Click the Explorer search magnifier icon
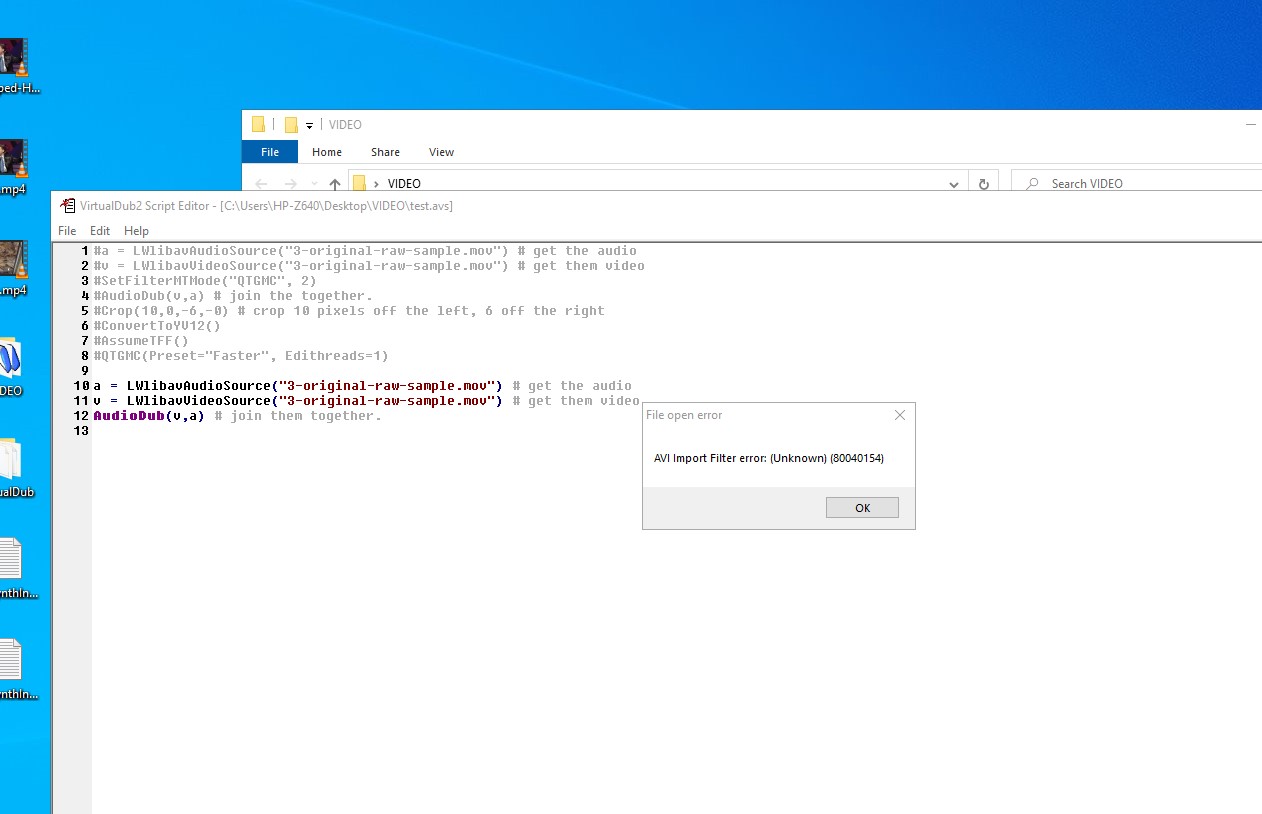1262x814 pixels. (x=1031, y=184)
